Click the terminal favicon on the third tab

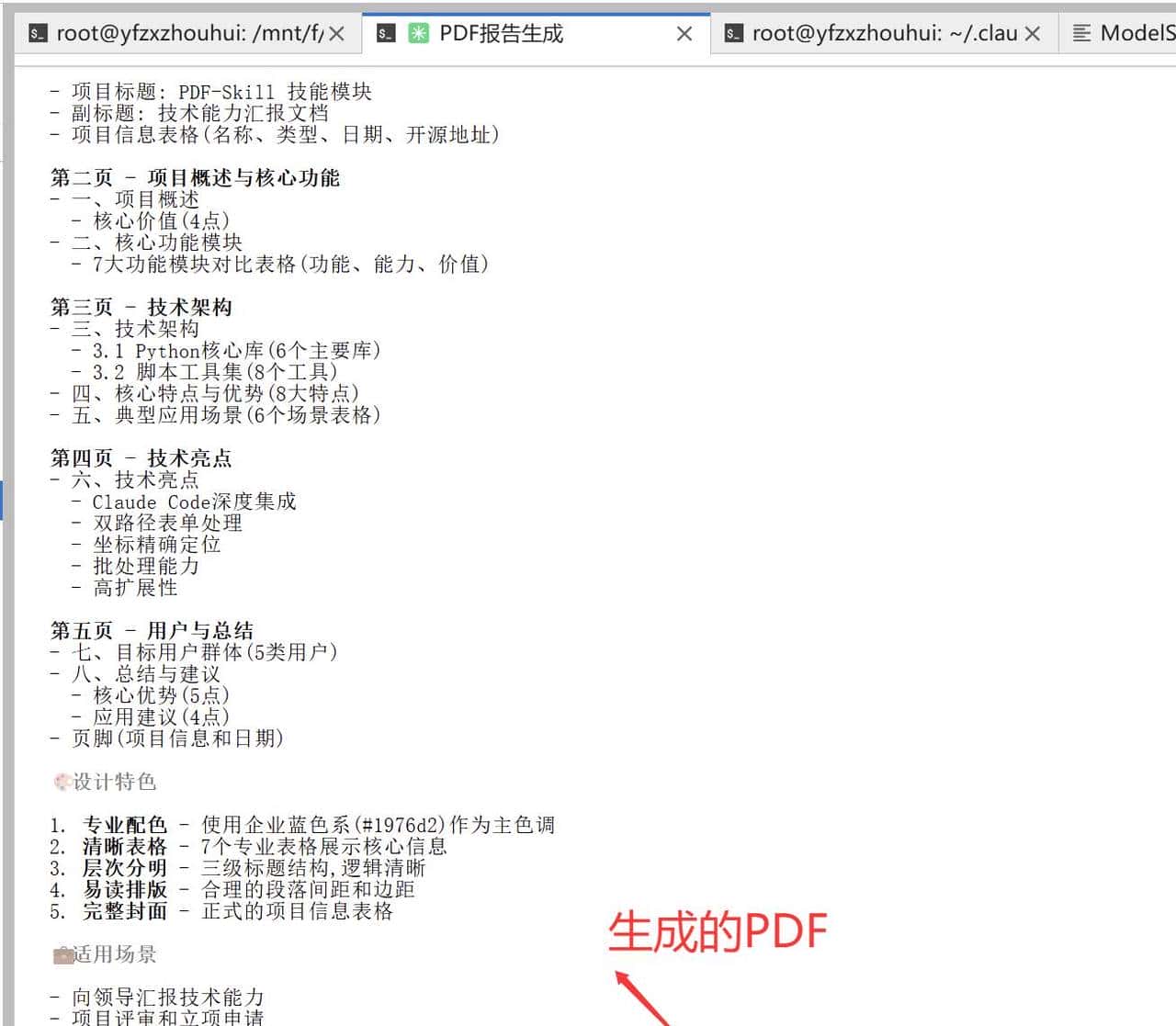(x=735, y=32)
